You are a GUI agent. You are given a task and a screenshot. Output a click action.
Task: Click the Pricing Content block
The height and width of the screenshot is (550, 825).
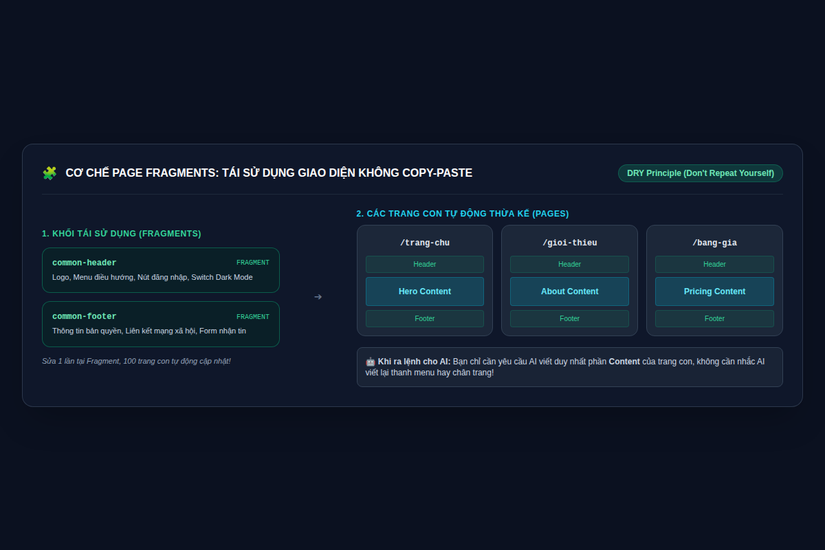click(x=715, y=291)
